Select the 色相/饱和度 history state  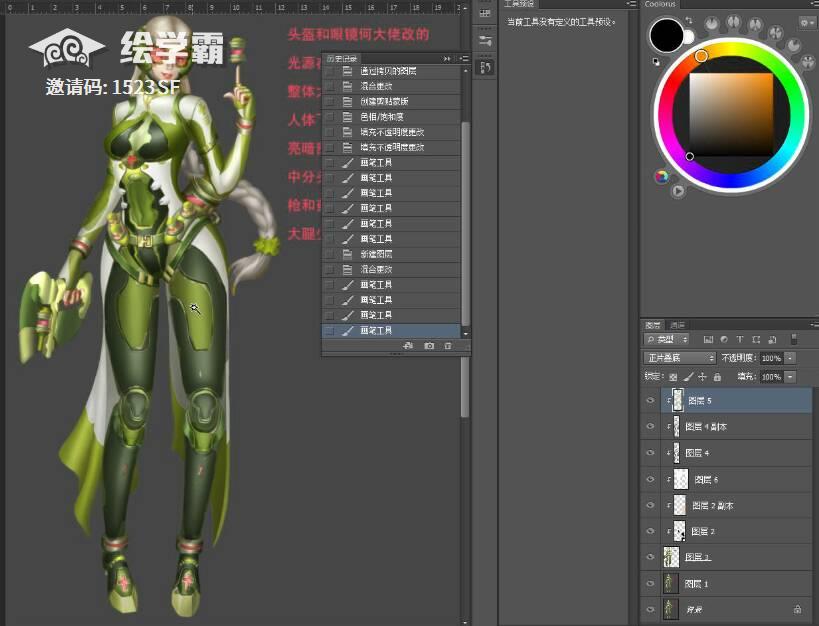point(392,117)
